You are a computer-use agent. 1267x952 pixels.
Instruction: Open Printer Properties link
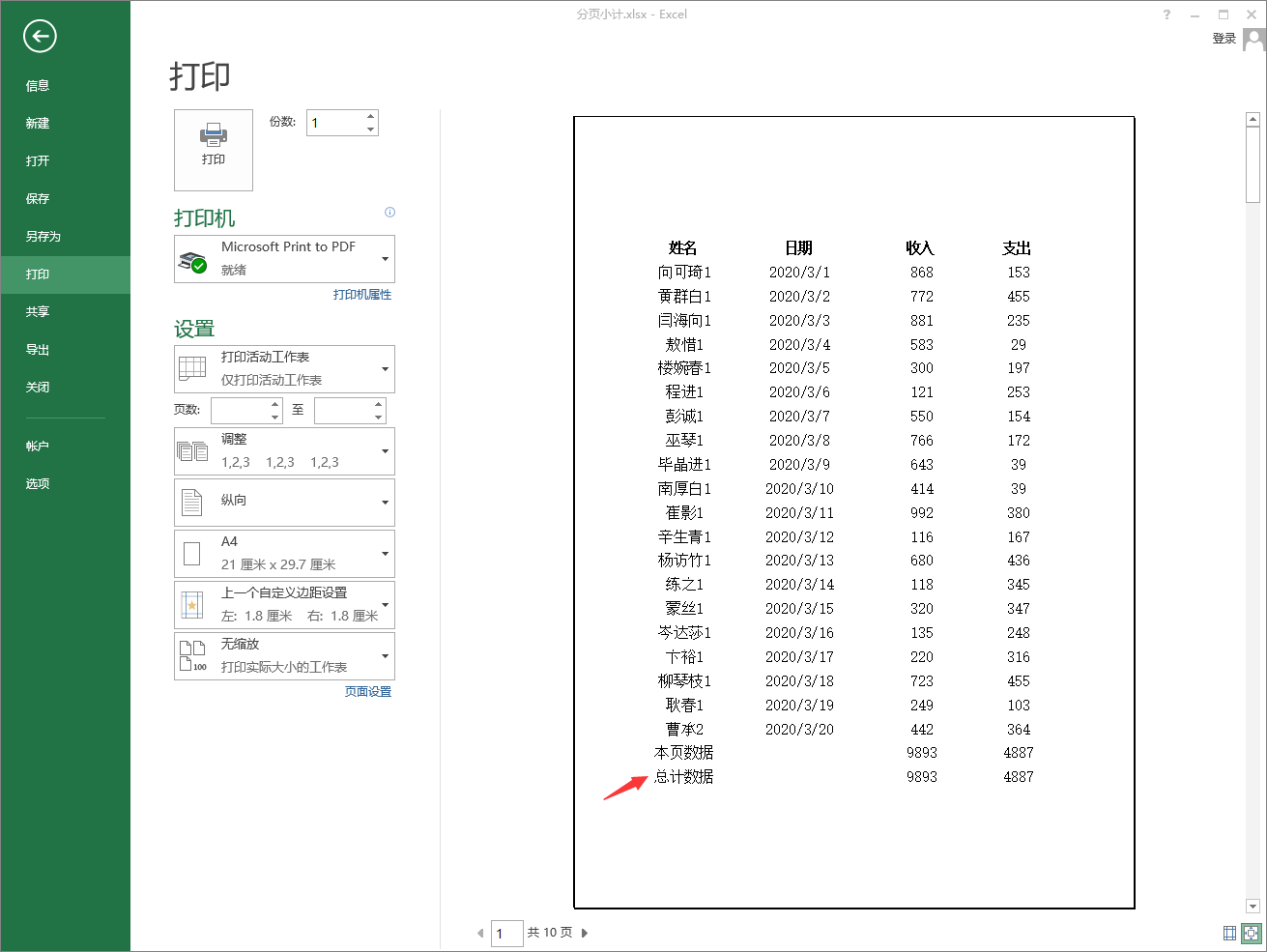[x=362, y=295]
